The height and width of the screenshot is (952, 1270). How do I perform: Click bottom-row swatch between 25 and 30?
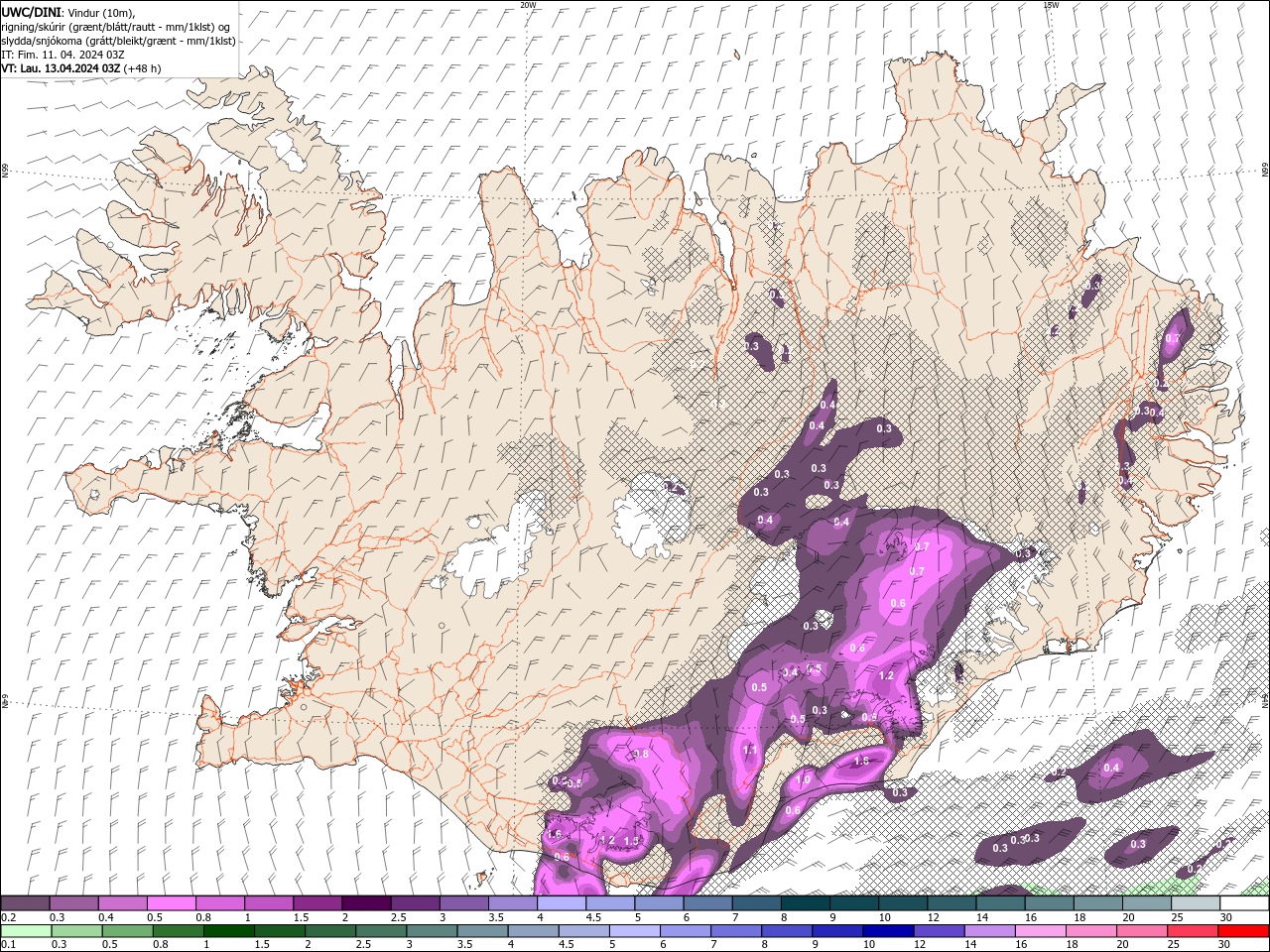1194,931
